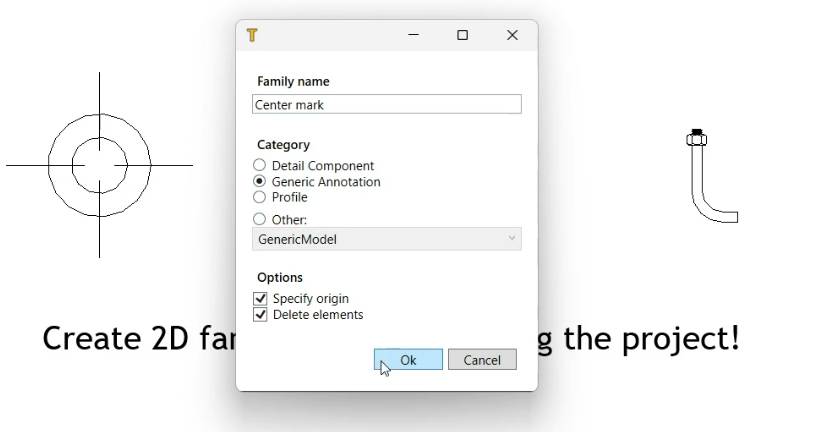Click the yellow T icon in title bar
The image size is (821, 432).
pyautogui.click(x=252, y=35)
